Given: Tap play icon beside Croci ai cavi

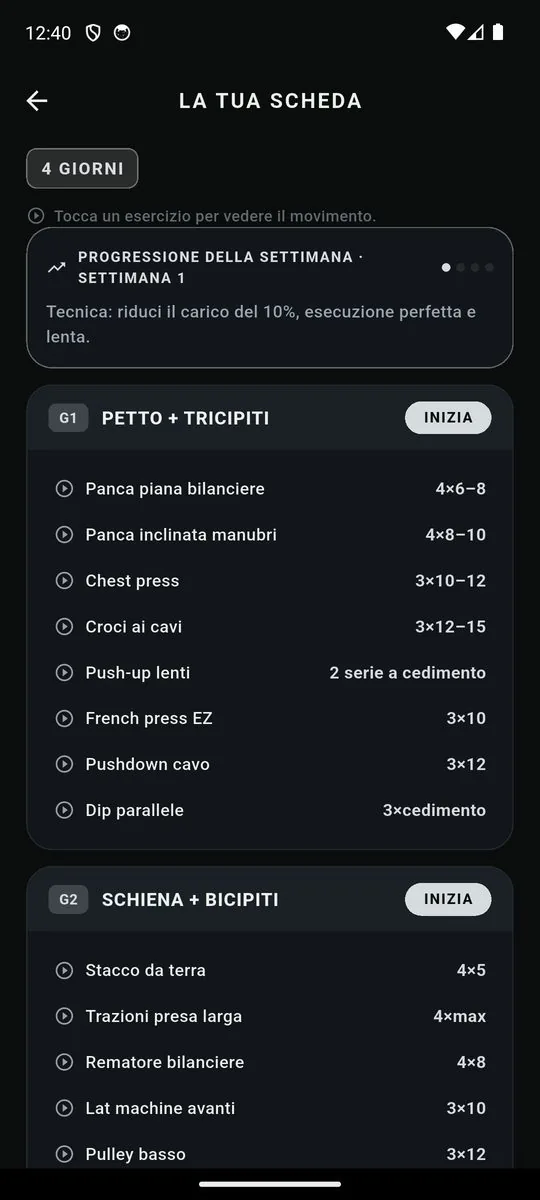Looking at the screenshot, I should point(64,627).
